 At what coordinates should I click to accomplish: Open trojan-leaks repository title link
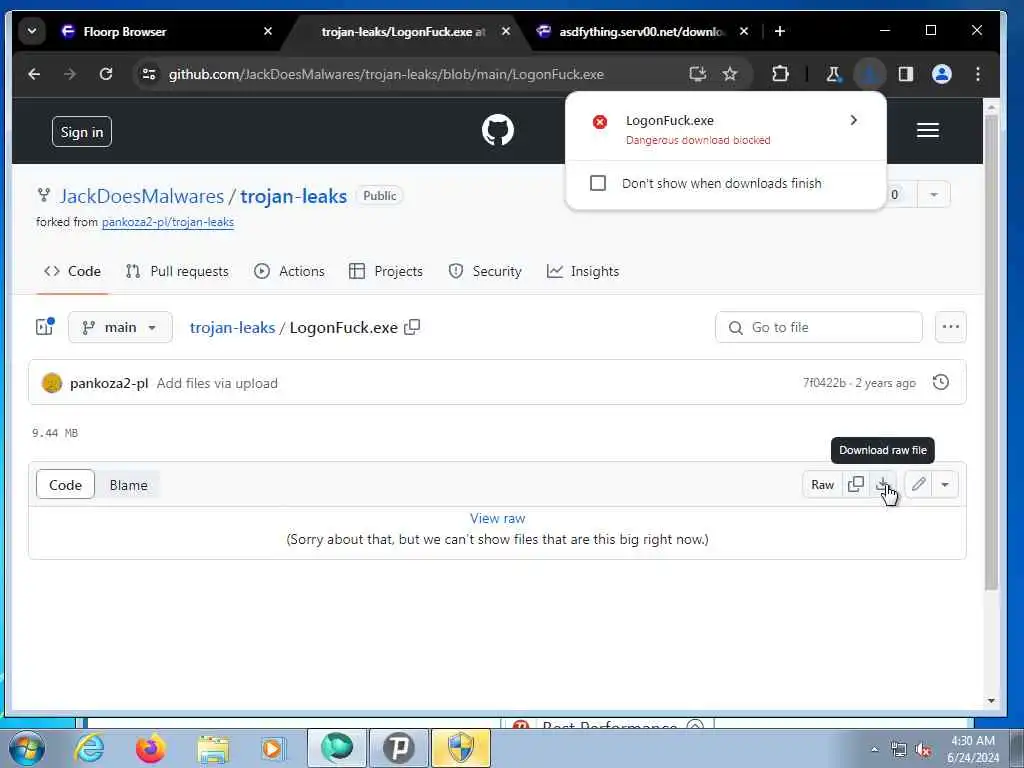pyautogui.click(x=293, y=196)
